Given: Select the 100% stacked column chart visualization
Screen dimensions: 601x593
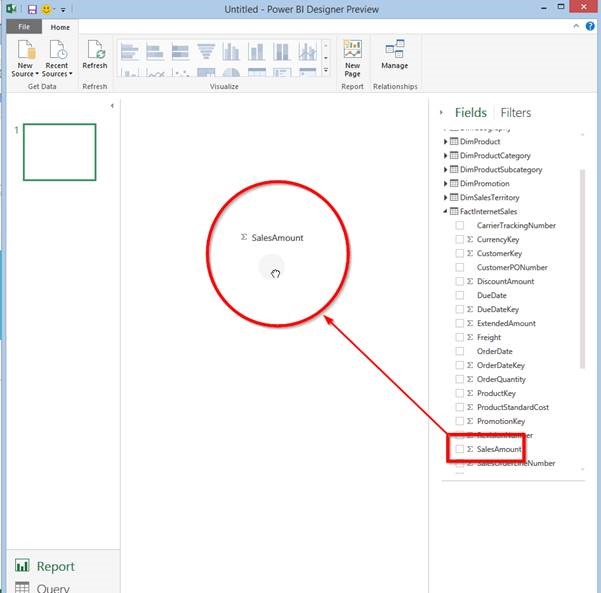Looking at the screenshot, I should [282, 52].
